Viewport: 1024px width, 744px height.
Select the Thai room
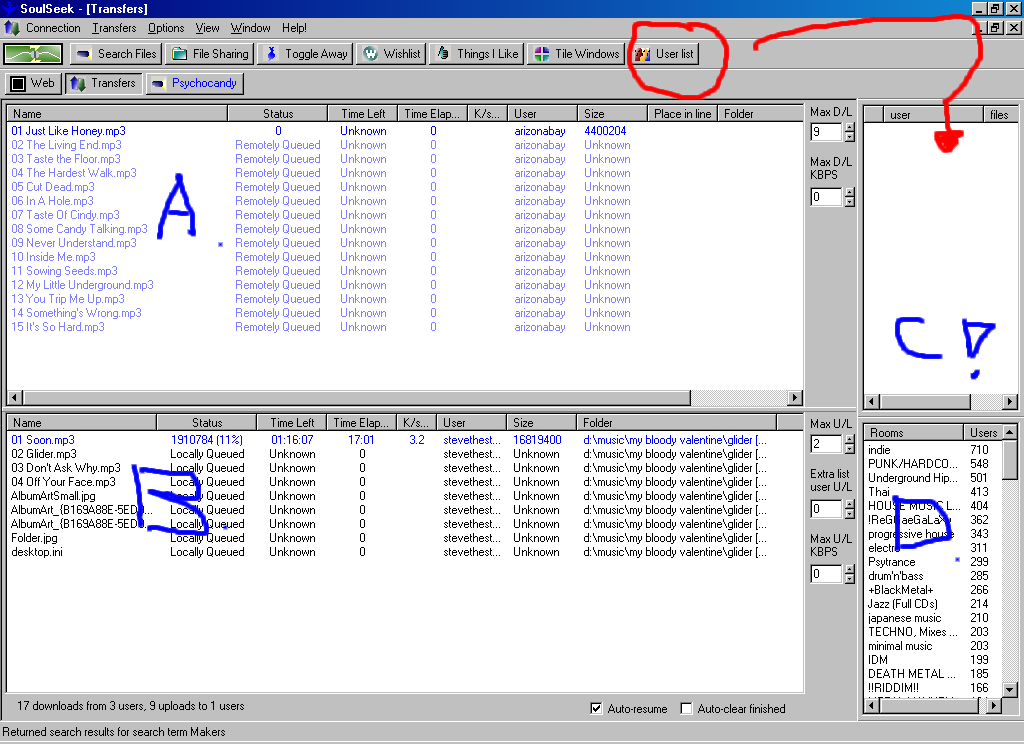[879, 492]
